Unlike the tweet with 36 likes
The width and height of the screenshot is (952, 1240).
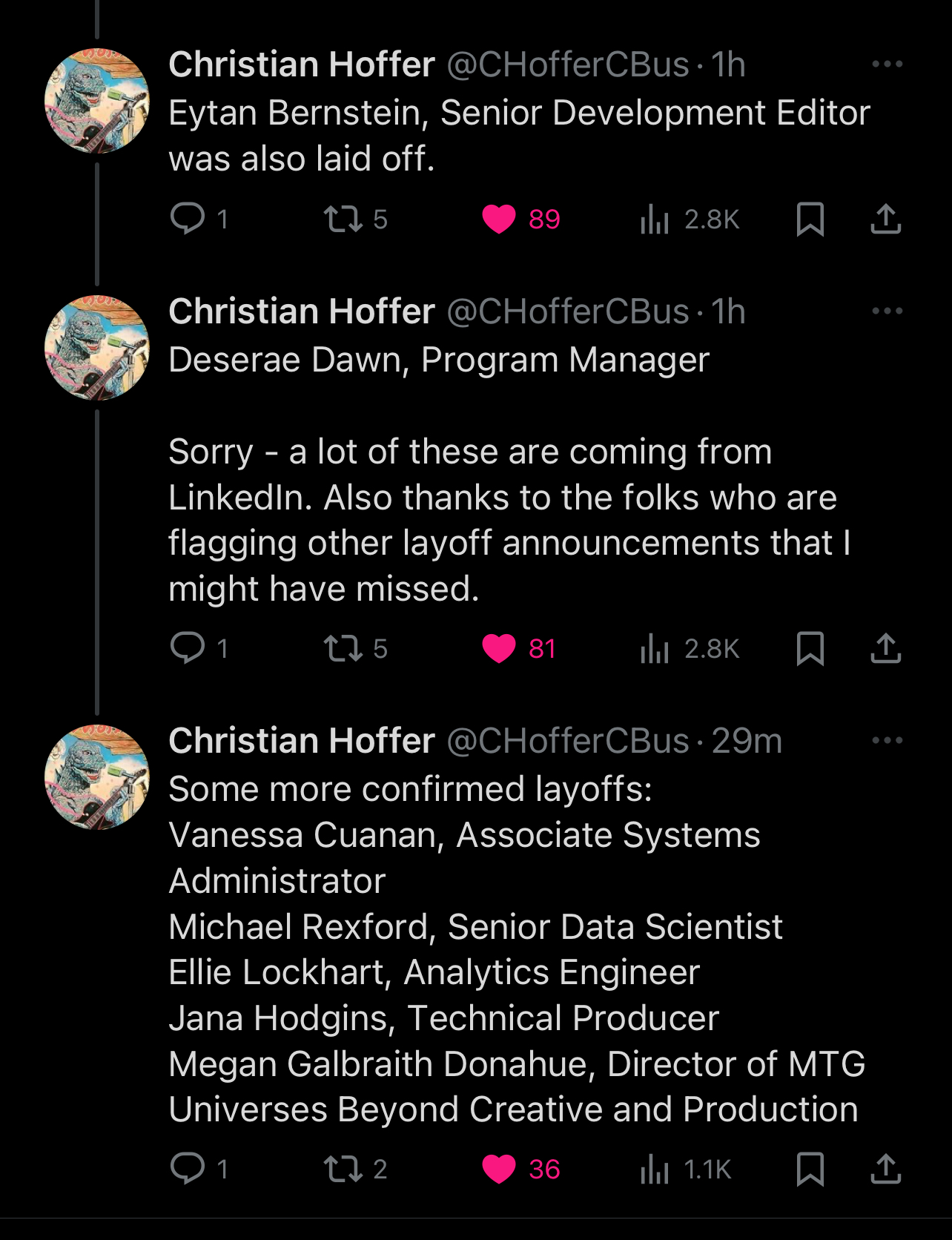[499, 1169]
